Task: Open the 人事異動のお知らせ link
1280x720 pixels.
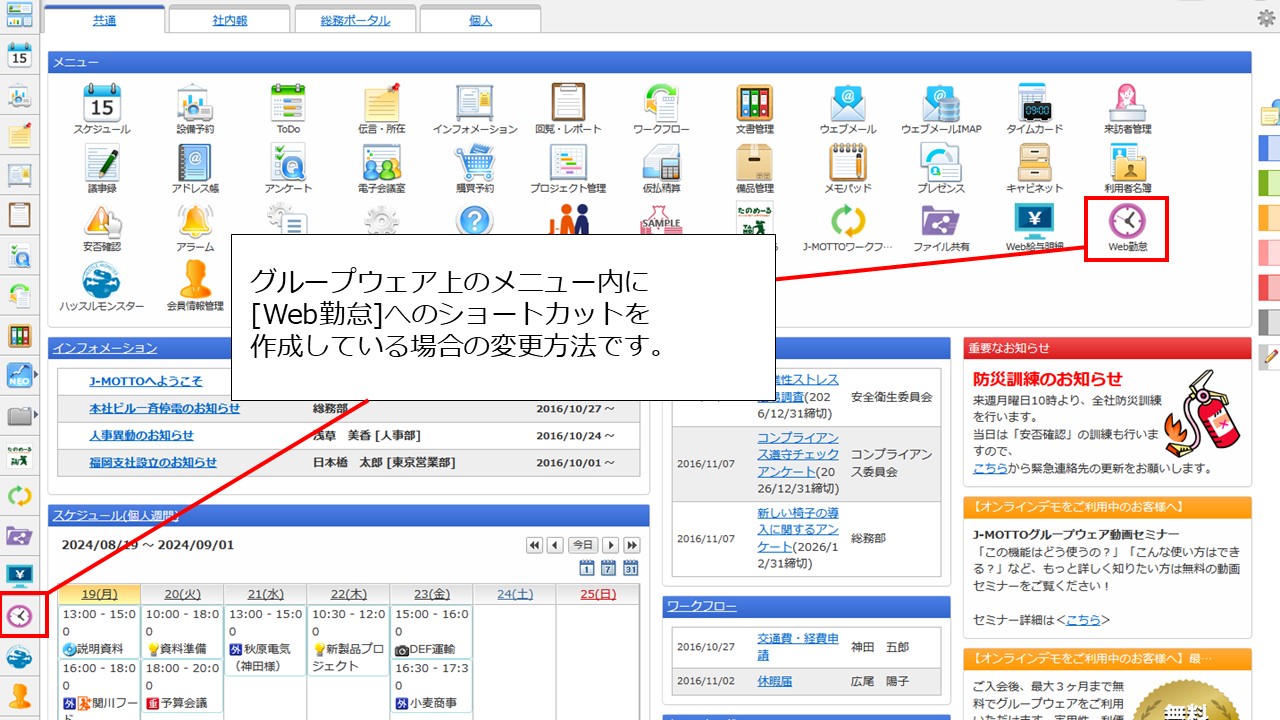Action: coord(141,436)
